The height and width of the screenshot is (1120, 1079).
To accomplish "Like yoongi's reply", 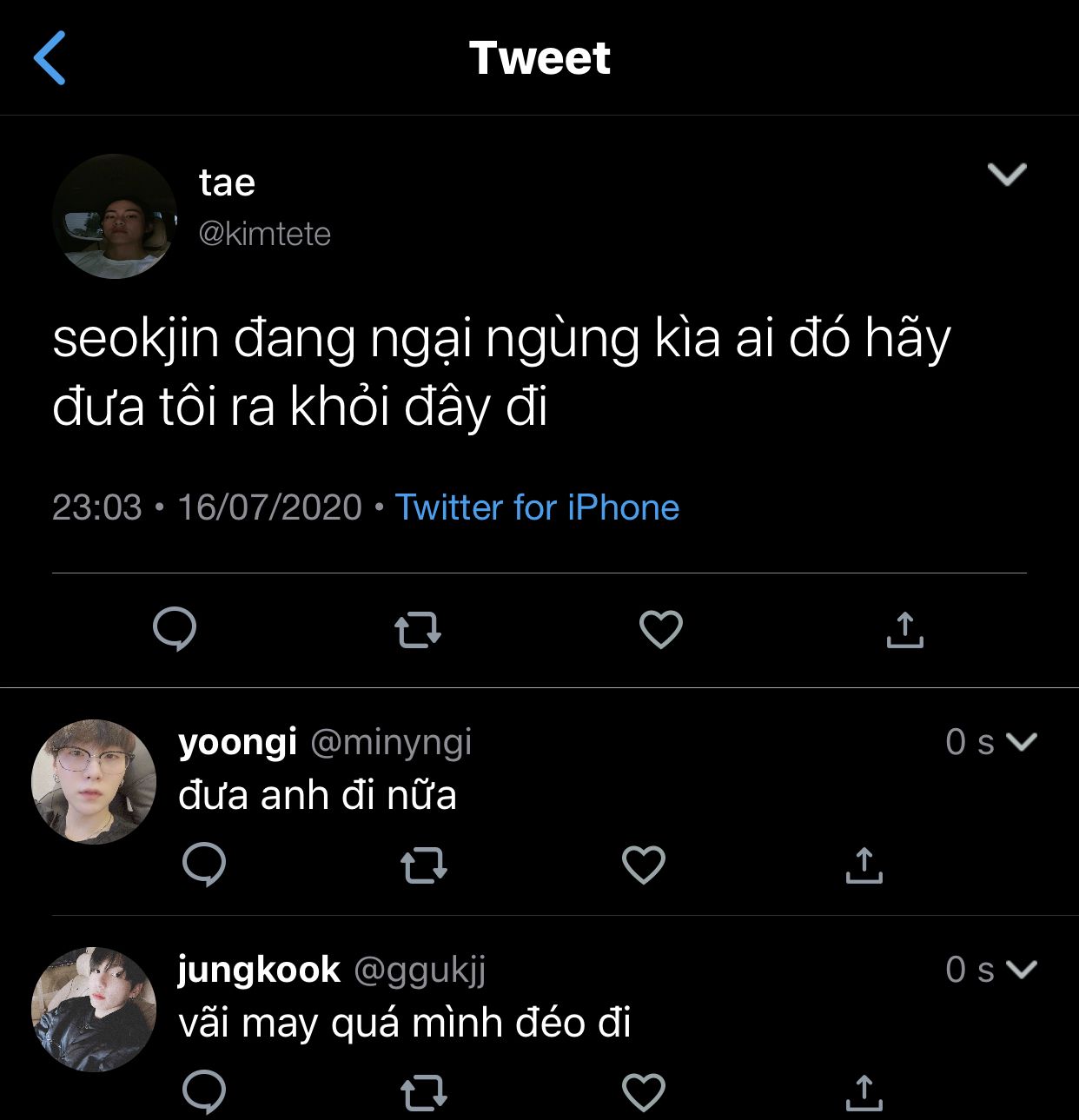I will 644,865.
